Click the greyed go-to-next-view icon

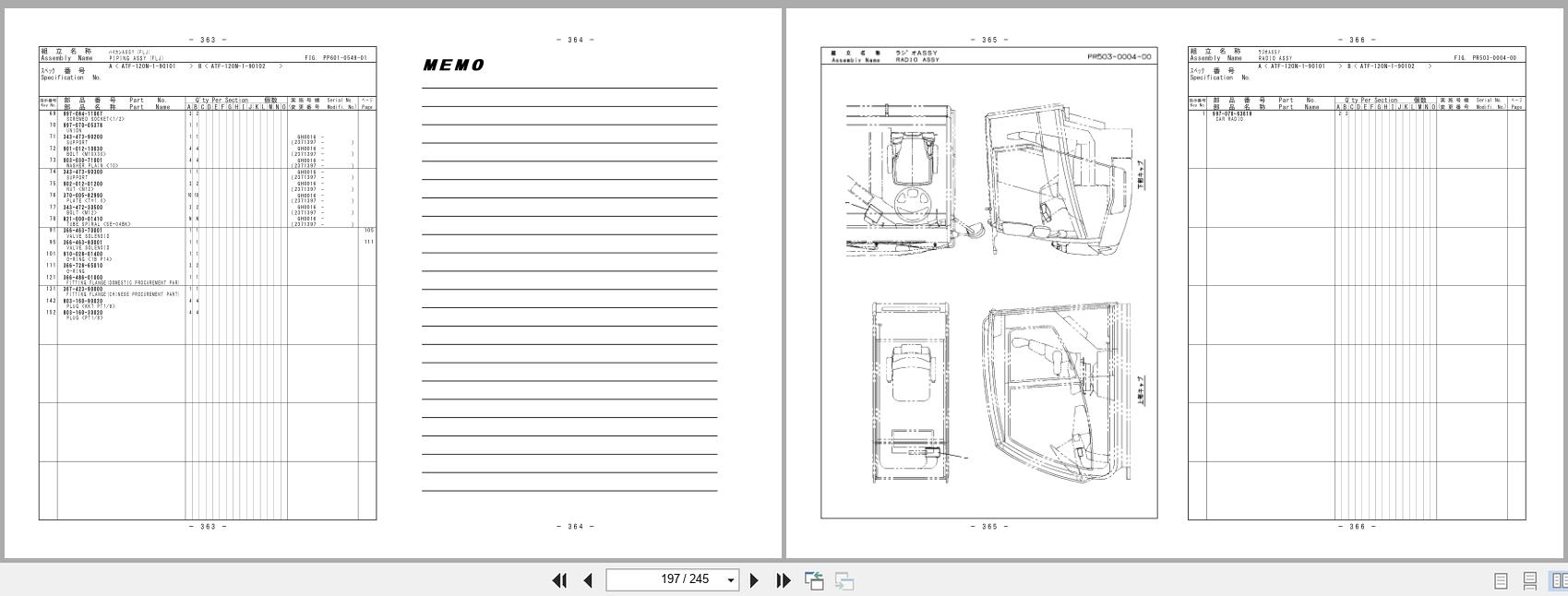844,580
